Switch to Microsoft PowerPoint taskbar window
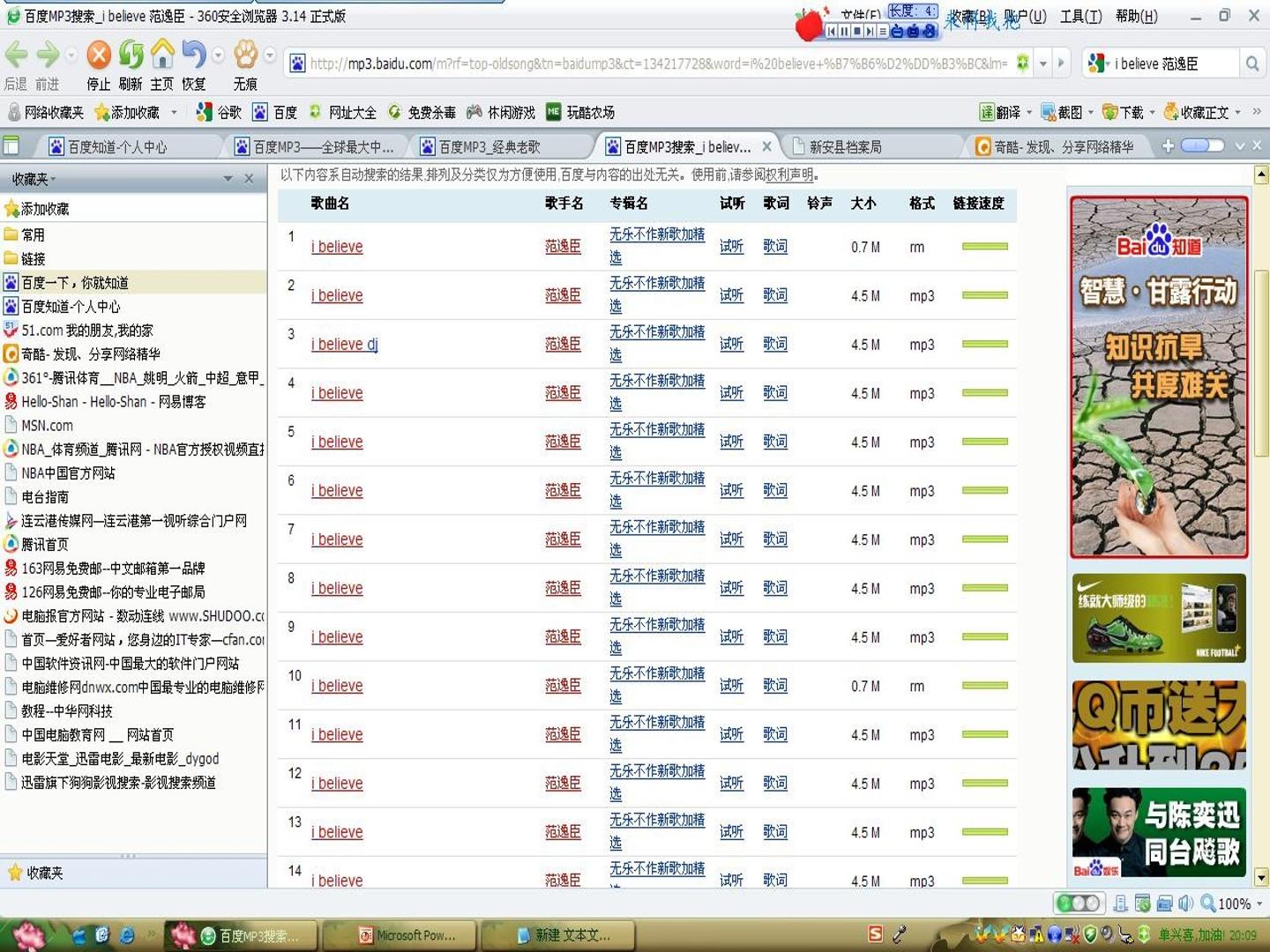The image size is (1270, 952). pyautogui.click(x=400, y=935)
